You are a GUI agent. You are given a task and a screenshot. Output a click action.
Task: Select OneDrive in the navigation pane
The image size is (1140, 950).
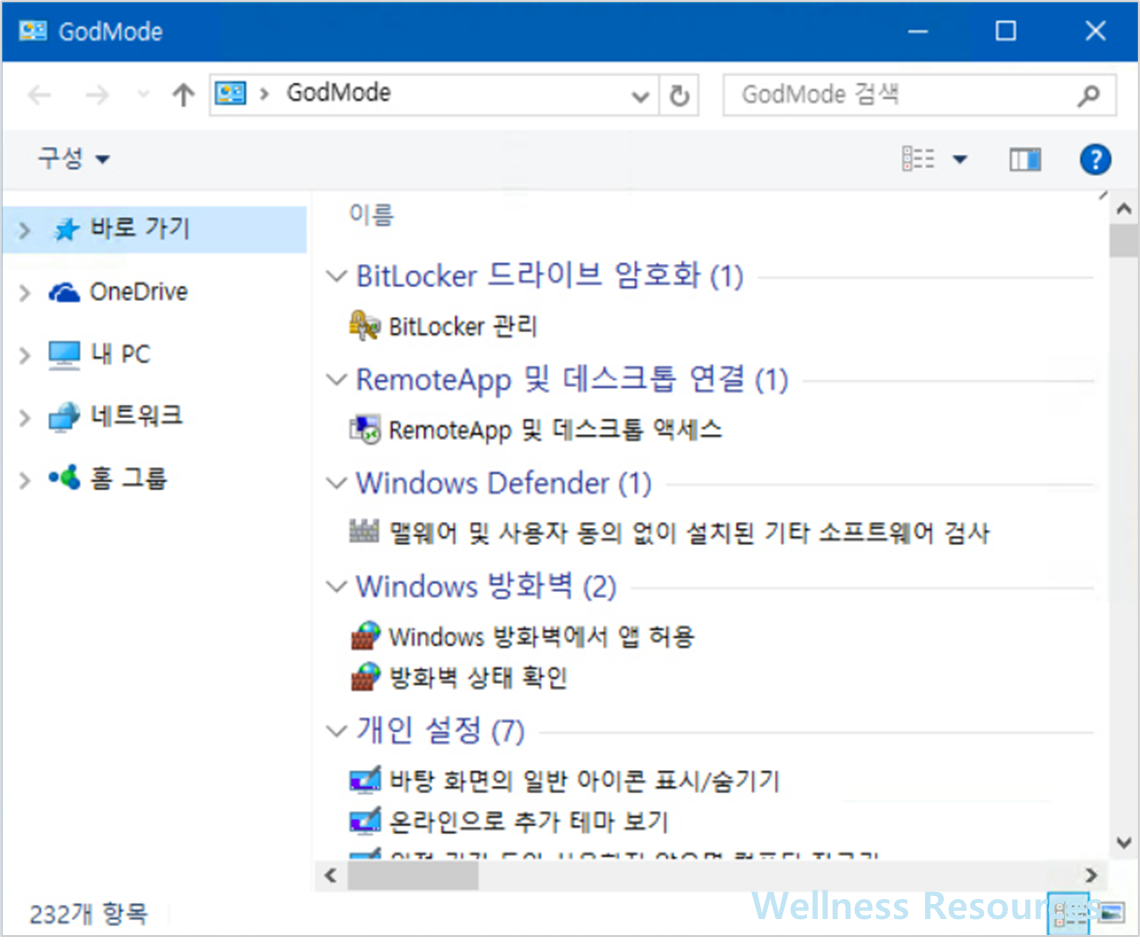(x=138, y=292)
